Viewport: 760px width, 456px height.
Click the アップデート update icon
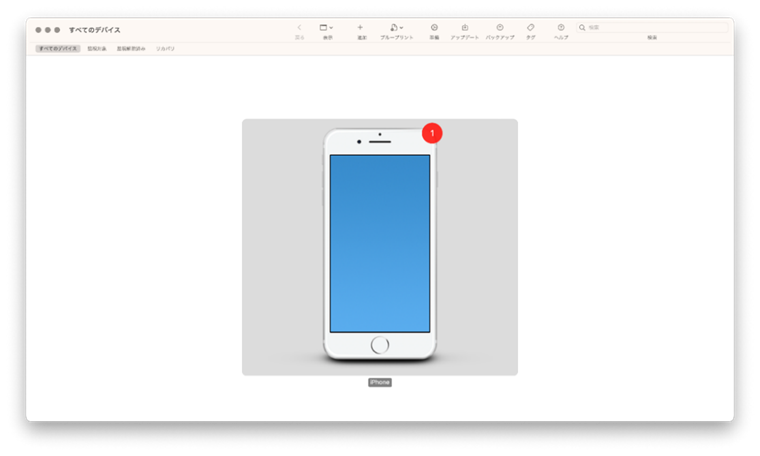pyautogui.click(x=465, y=28)
